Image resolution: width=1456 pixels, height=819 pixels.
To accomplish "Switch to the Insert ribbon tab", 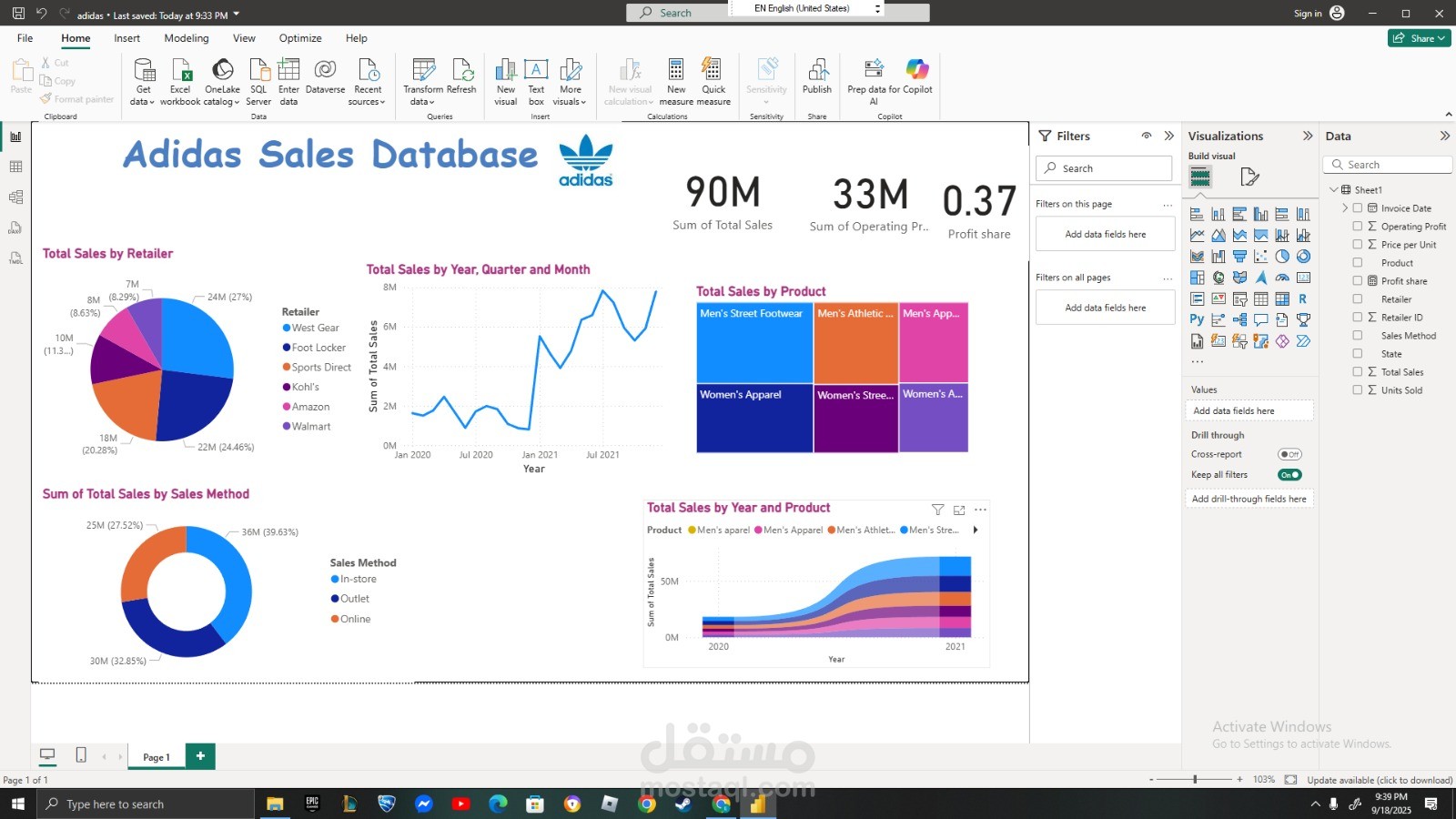I will click(127, 38).
